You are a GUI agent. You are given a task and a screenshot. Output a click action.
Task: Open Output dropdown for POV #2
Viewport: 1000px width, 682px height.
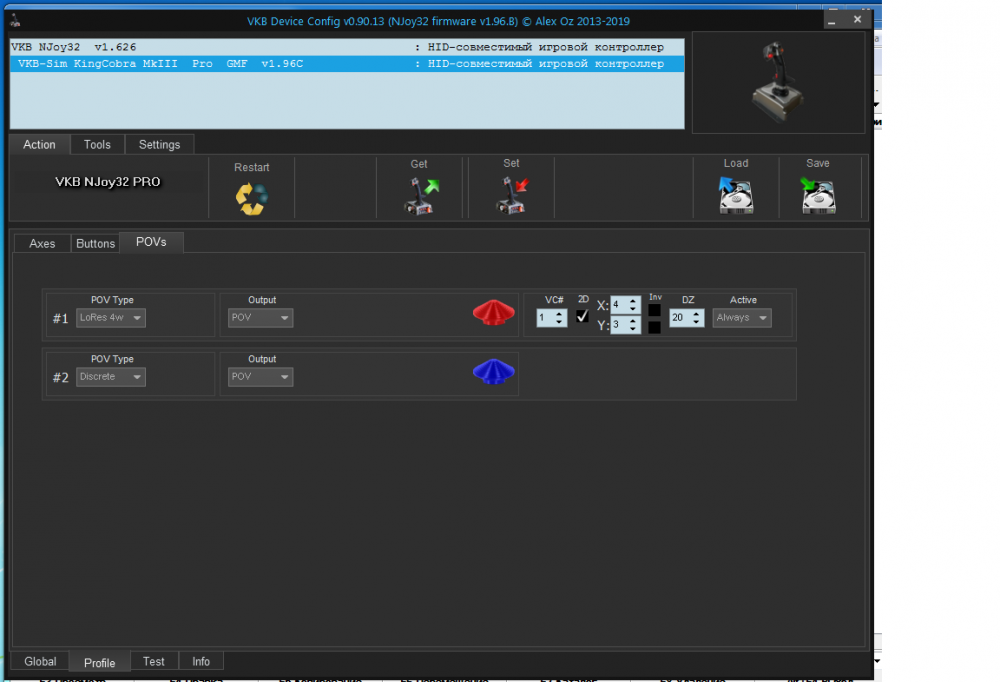260,377
